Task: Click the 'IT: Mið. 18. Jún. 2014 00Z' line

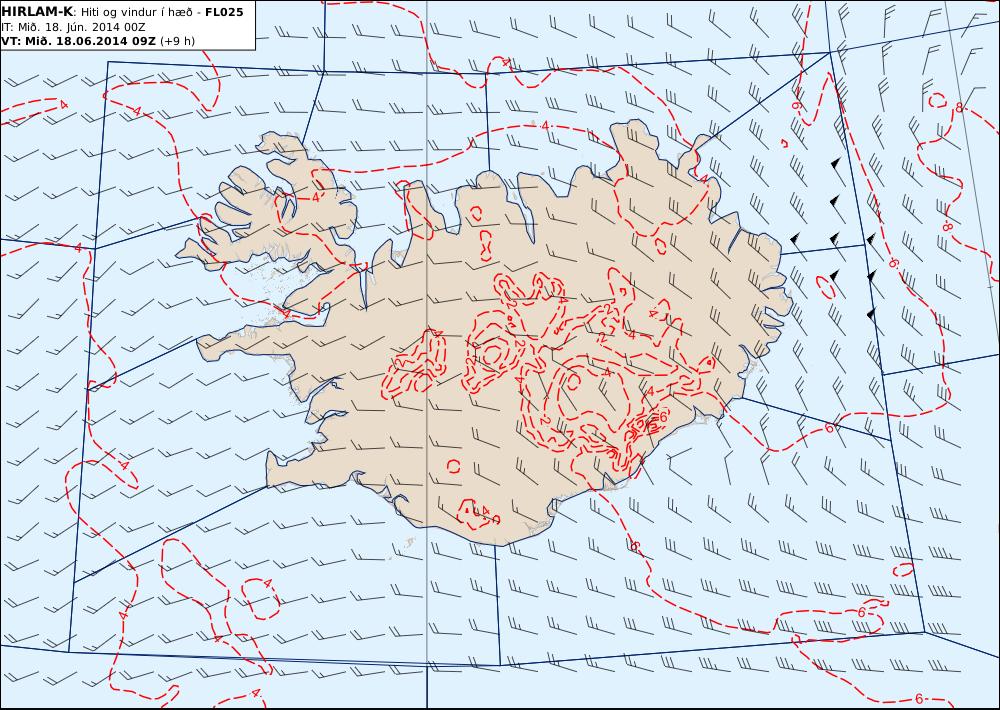Action: coord(73,27)
